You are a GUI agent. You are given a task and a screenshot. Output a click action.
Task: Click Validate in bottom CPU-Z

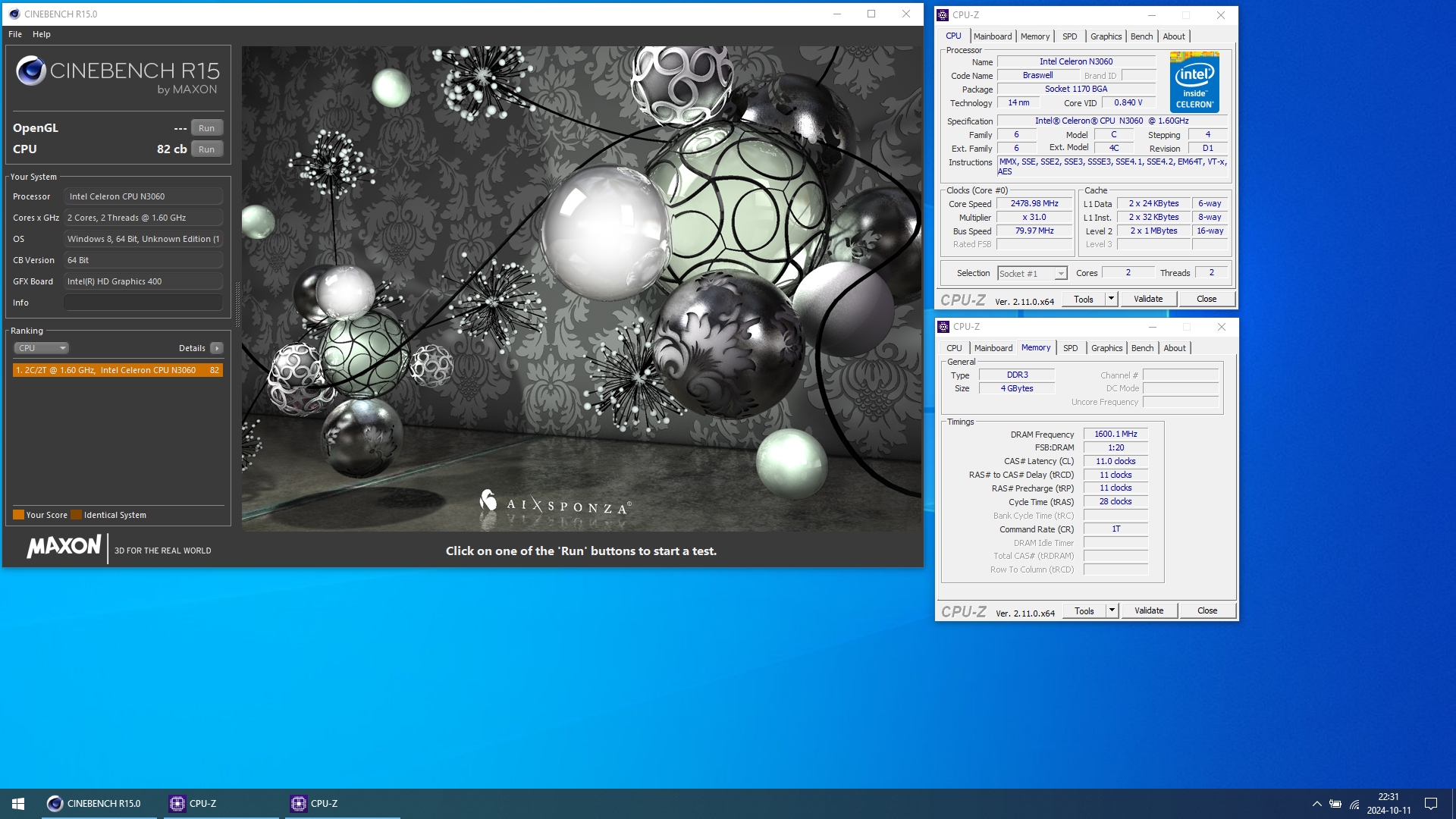coord(1149,611)
